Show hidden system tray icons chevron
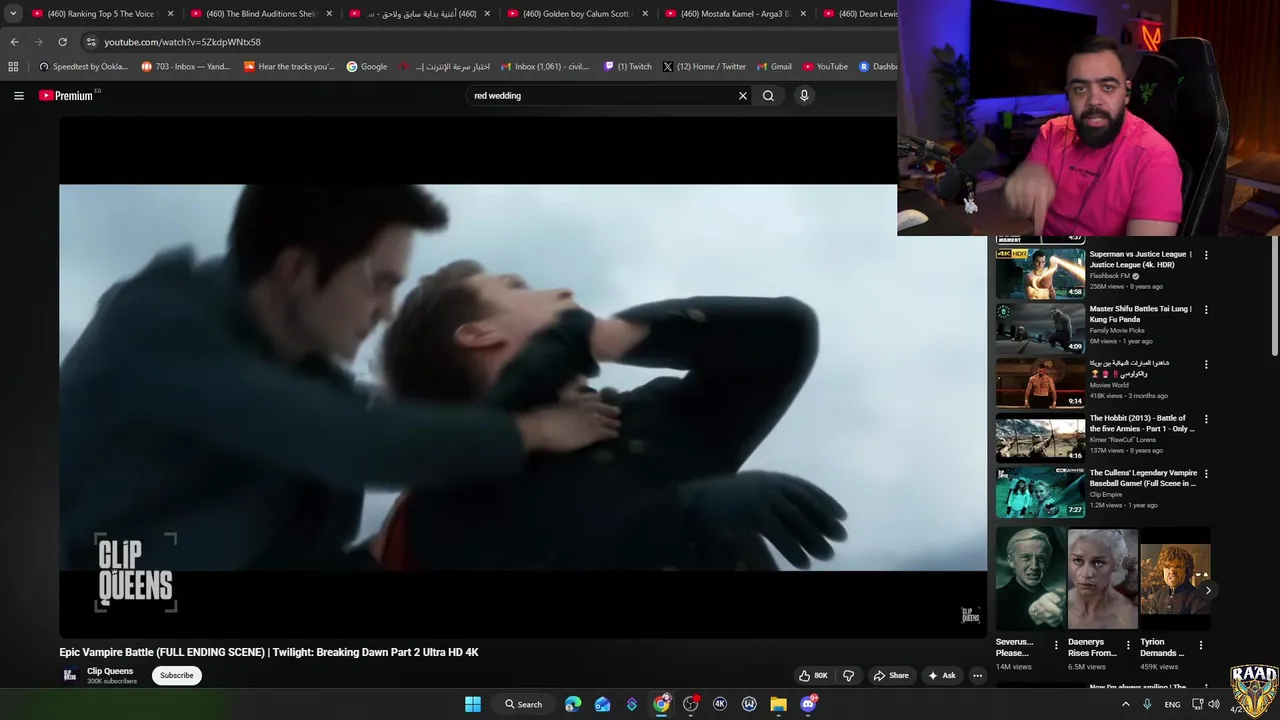The image size is (1280, 720). click(x=1126, y=704)
